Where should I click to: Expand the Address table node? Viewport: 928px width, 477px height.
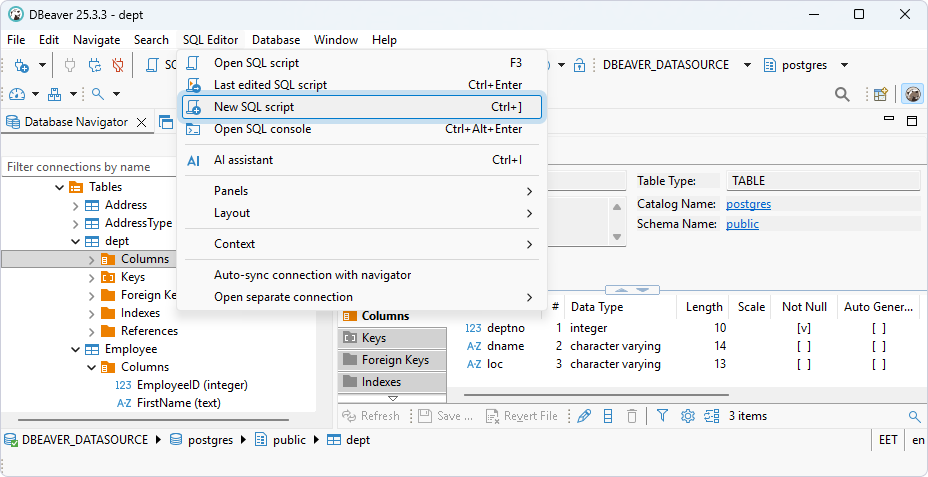pos(75,206)
